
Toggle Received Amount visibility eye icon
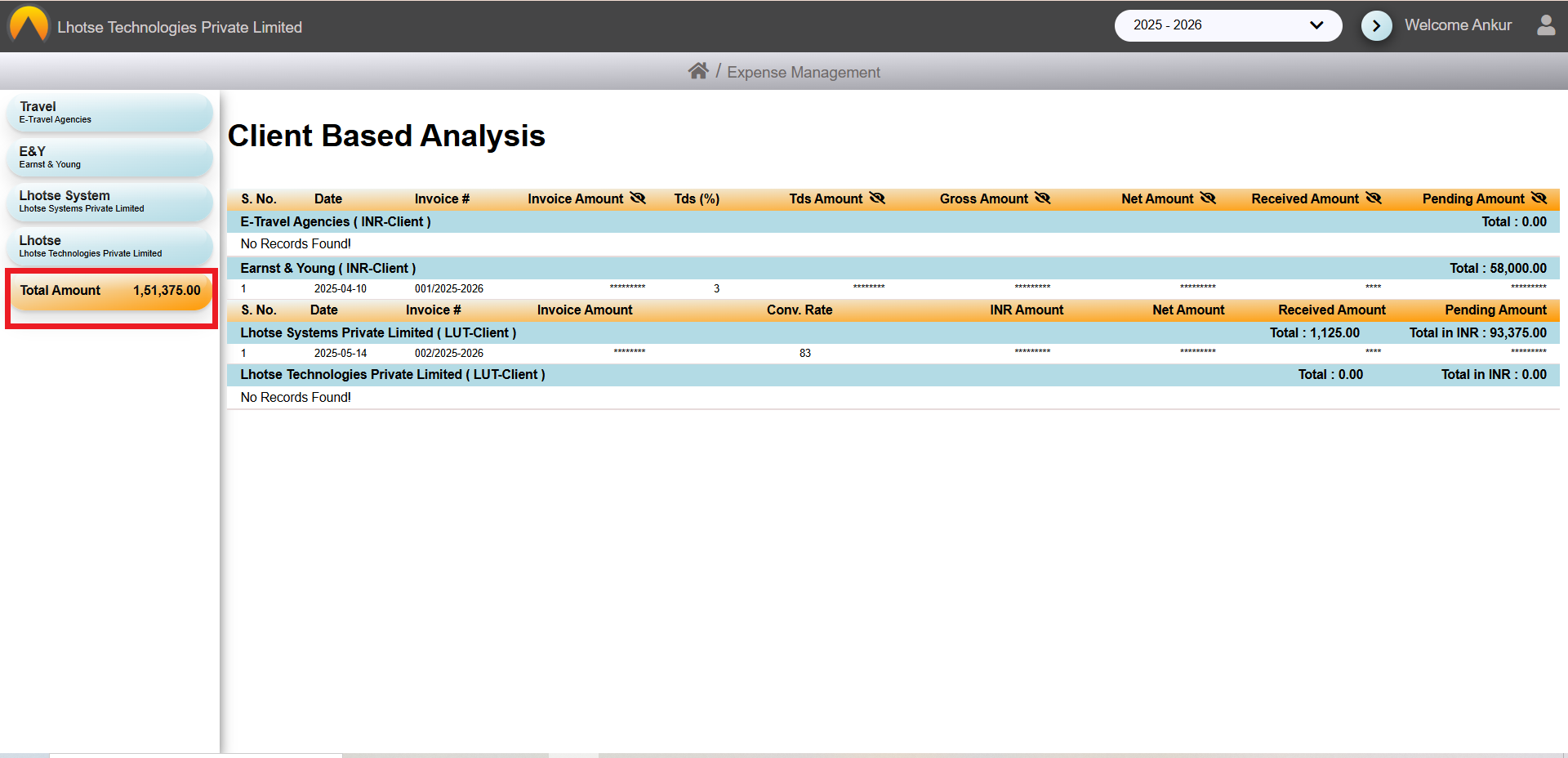point(1374,198)
